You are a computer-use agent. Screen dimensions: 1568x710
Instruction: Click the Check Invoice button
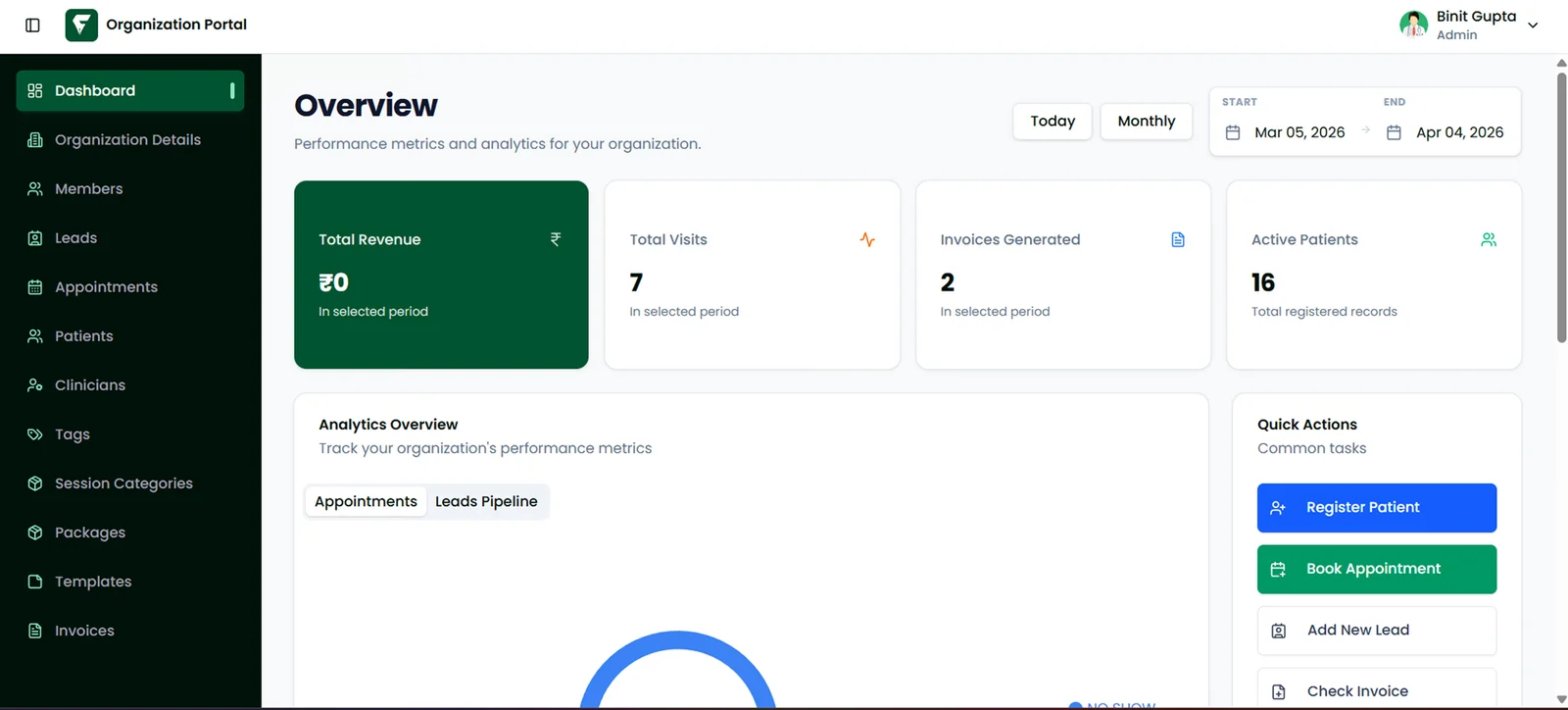[x=1377, y=689]
